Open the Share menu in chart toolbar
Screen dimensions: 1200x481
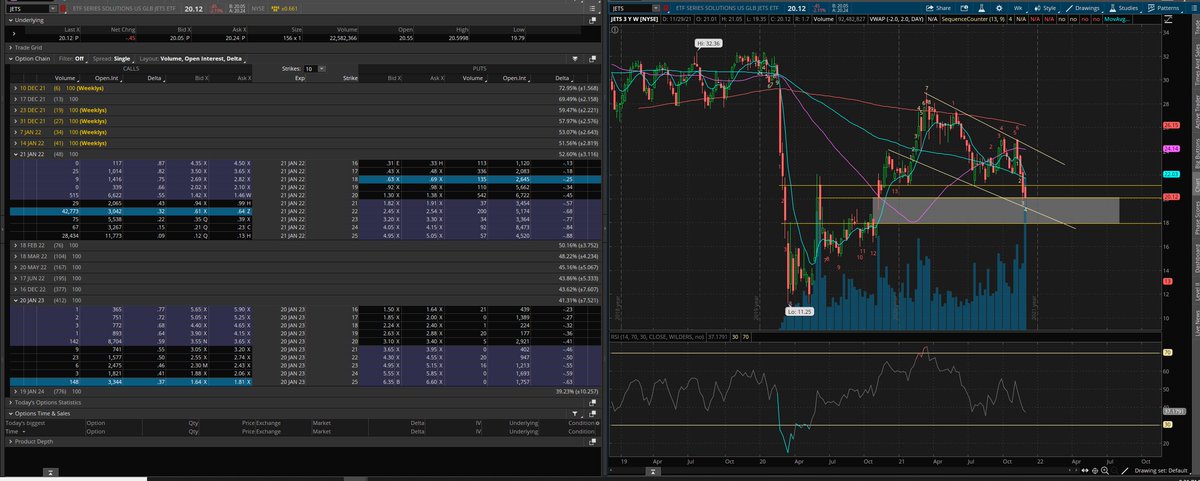938,8
